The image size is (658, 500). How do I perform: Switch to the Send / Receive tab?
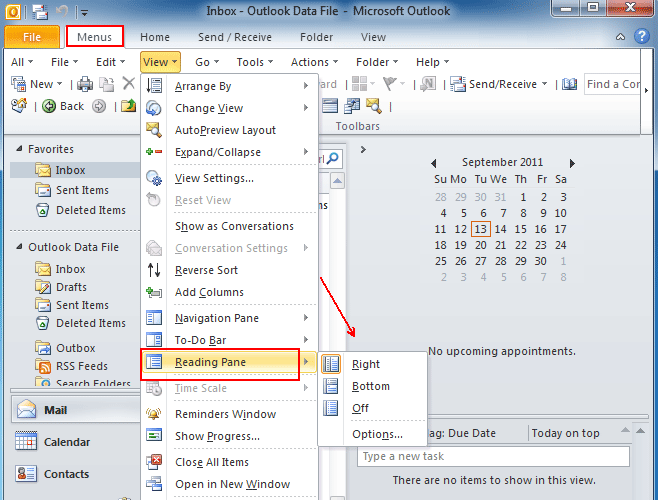coord(237,37)
